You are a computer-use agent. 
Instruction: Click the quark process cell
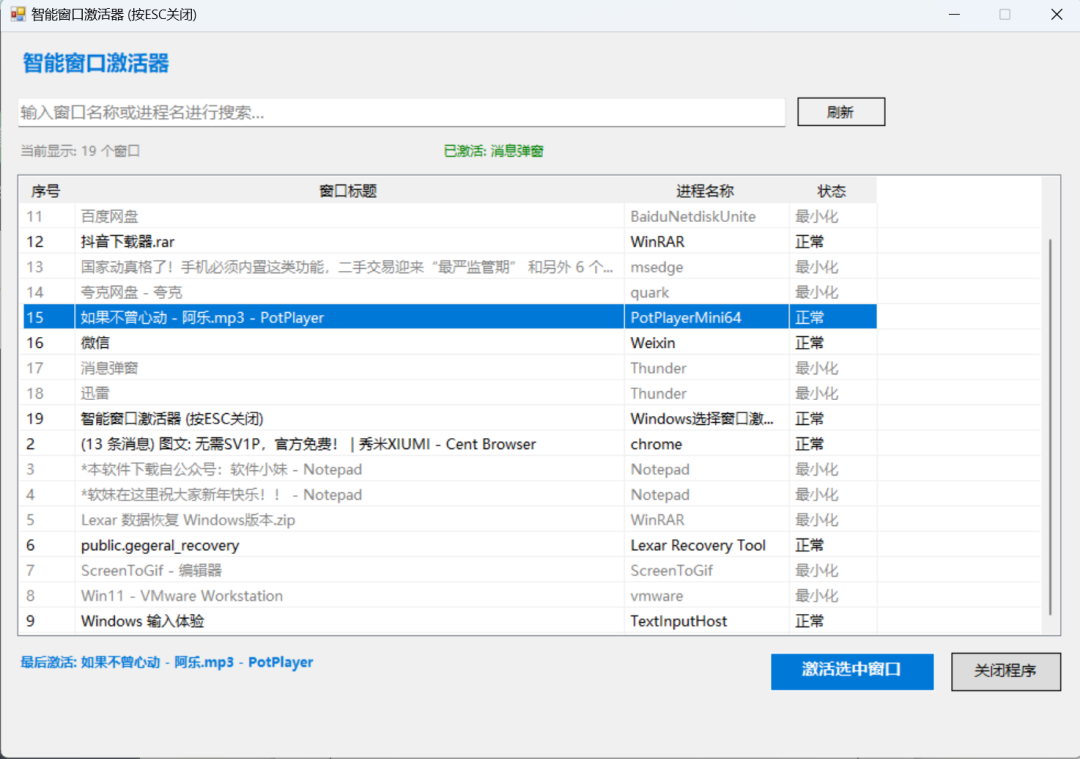pyautogui.click(x=706, y=292)
